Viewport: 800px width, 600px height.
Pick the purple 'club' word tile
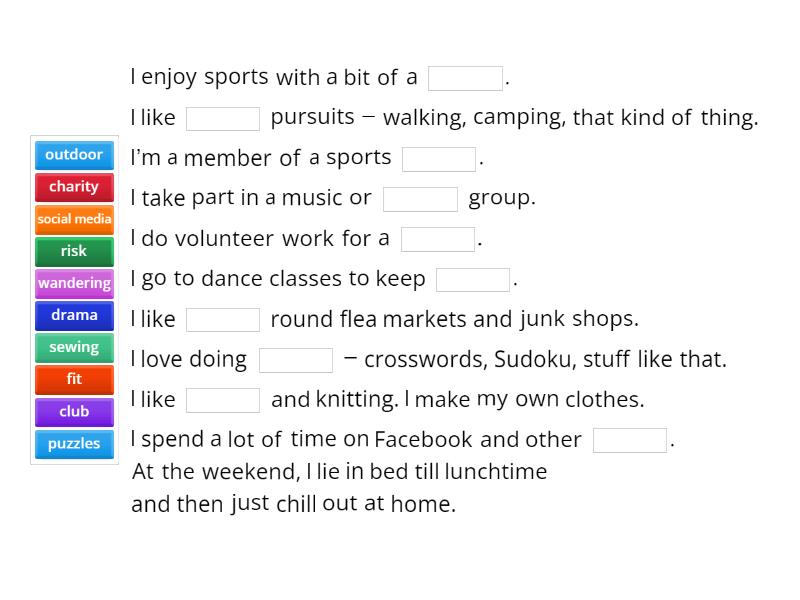74,412
